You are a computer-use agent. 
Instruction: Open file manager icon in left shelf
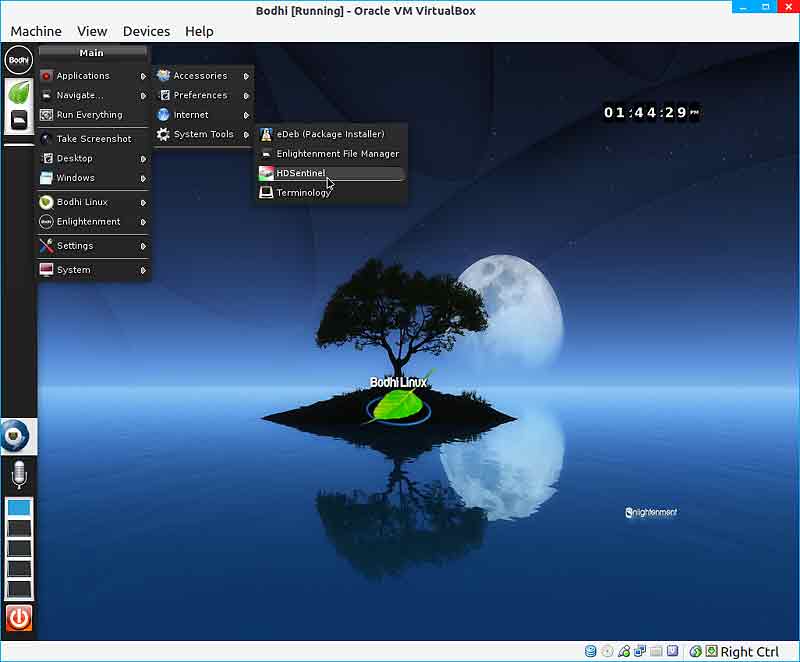19,120
